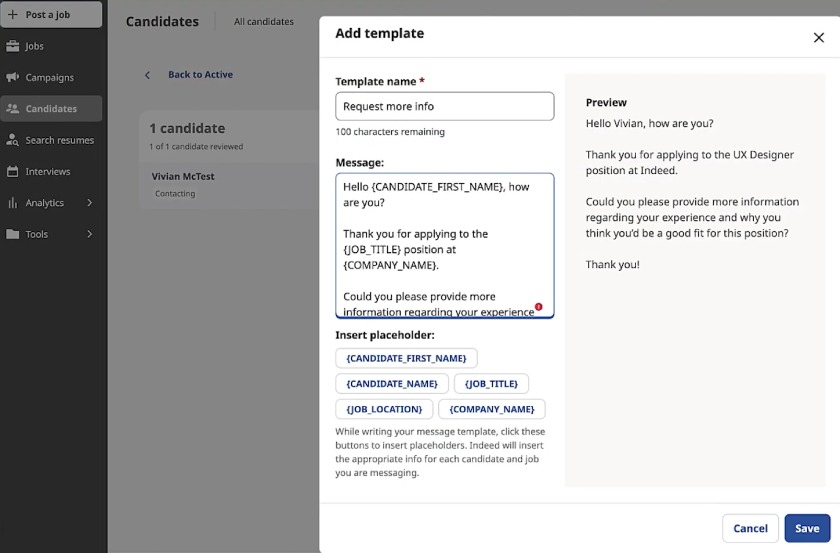
Task: Insert the {COMPANY_NAME} placeholder
Action: click(x=491, y=409)
